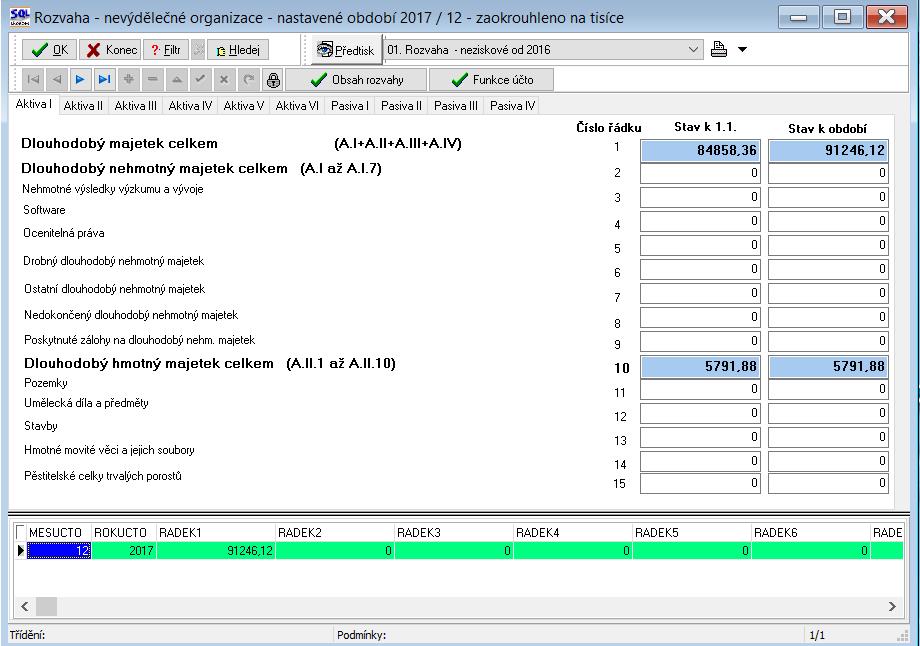920x646 pixels.
Task: Open the '01. Rozvaha - neziskové od 2016' combo box
Action: [x=544, y=50]
